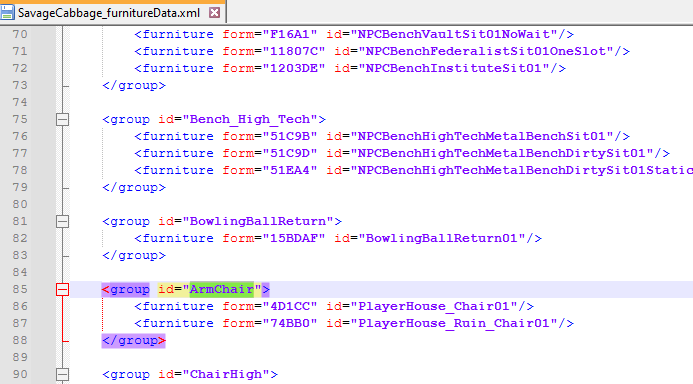Click the ChairHigh group id
Image resolution: width=693 pixels, height=384 pixels.
[225, 374]
